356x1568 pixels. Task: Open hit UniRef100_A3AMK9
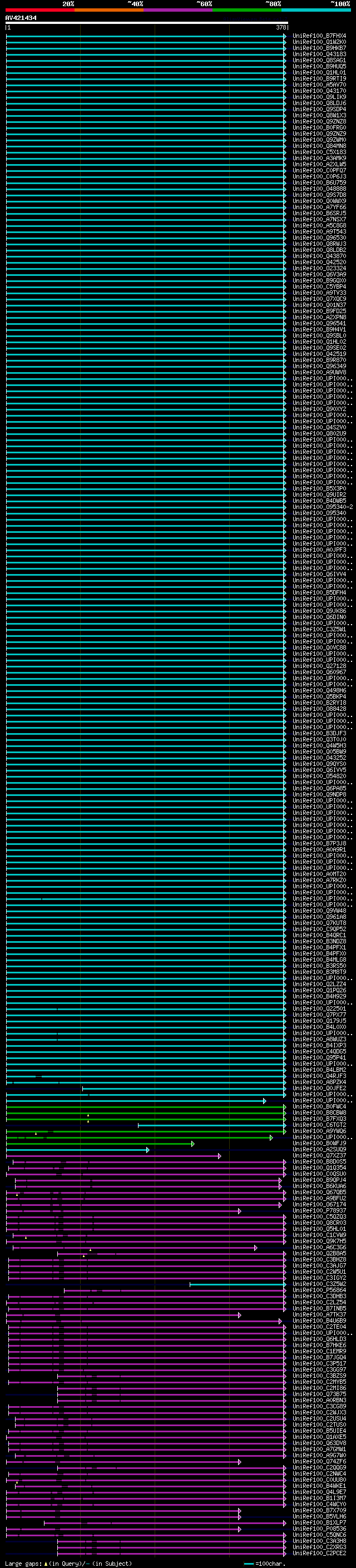pos(319,159)
